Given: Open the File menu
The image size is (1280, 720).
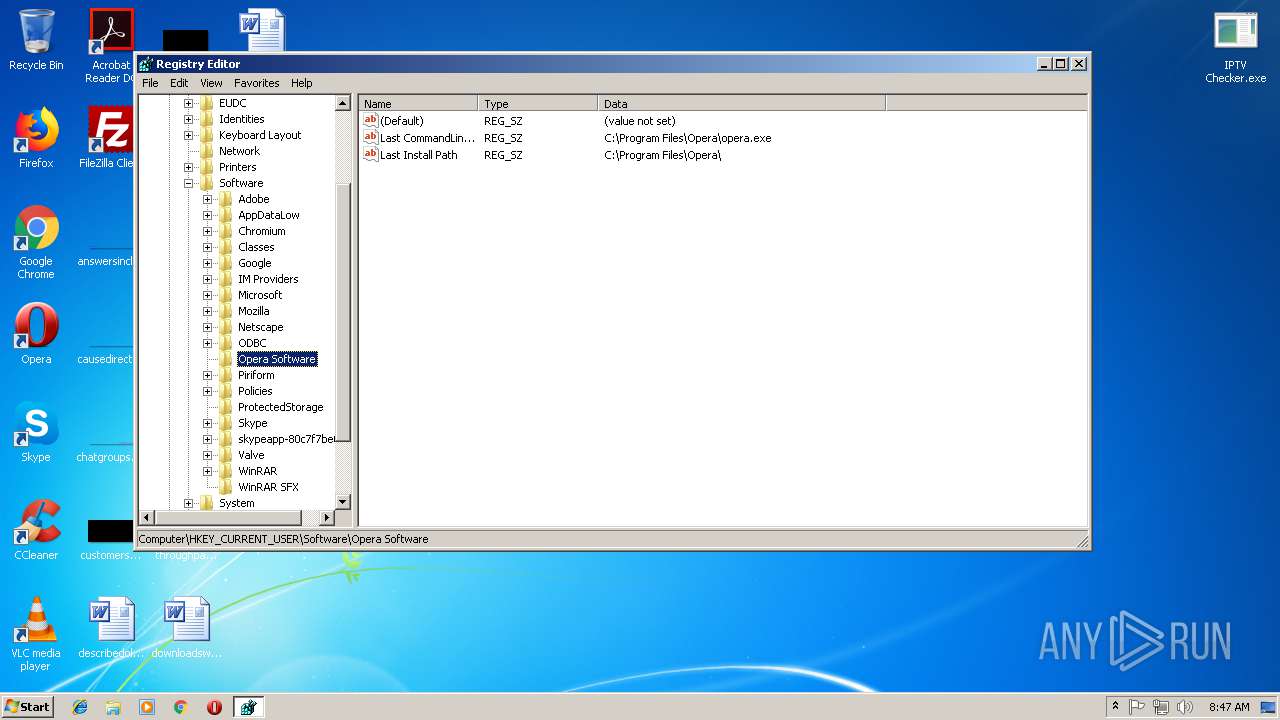Looking at the screenshot, I should [x=150, y=83].
